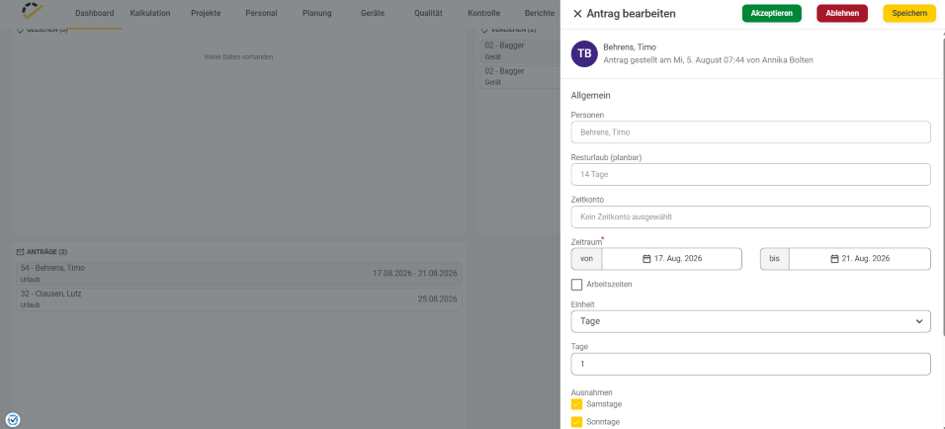Click the Zeitkonto field
The width and height of the screenshot is (945, 429).
750,217
